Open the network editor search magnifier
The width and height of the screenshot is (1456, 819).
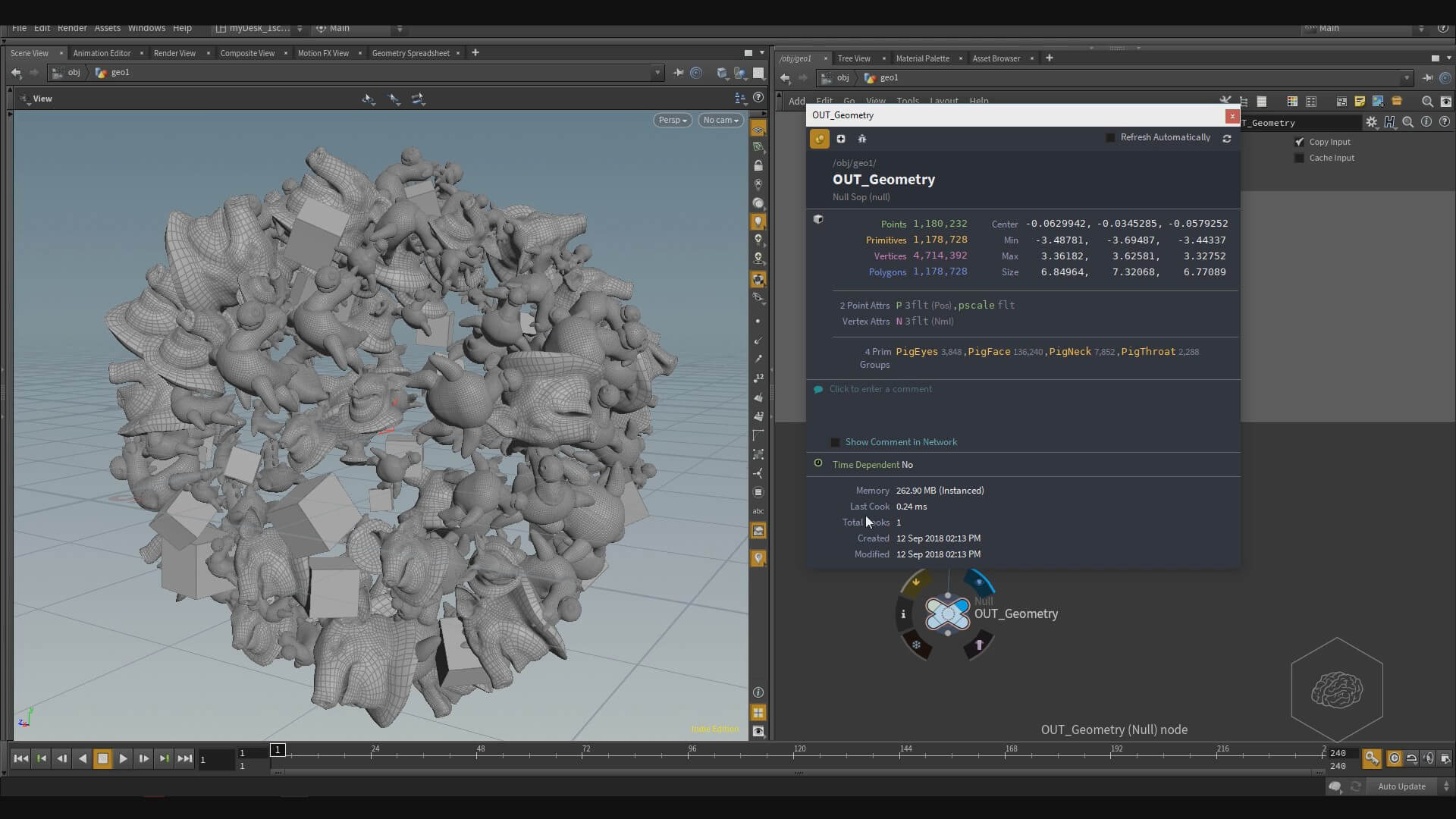(x=1426, y=102)
